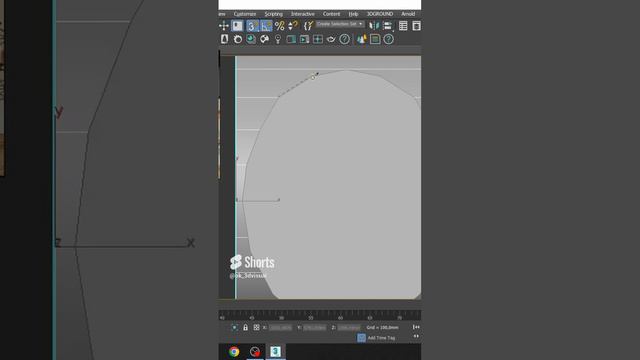Click the first icon in second toolbar row
This screenshot has width=640, height=360.
(224, 39)
